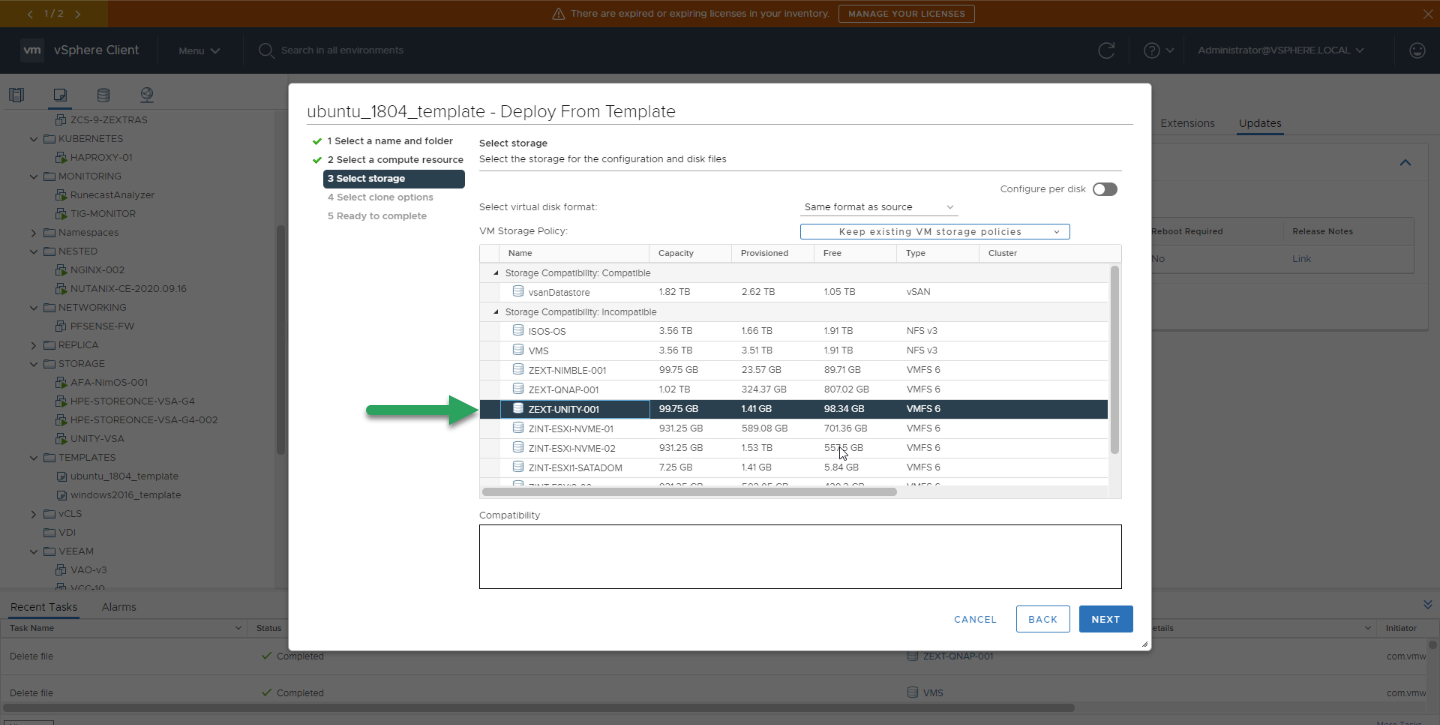Click CANCEL in the deploy wizard
Screen dimensions: 1440x725
[975, 619]
